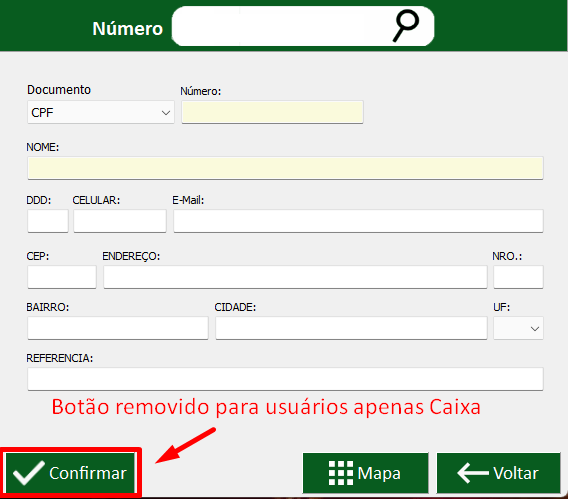Click the E-Mail text field
This screenshot has width=568, height=499.
[358, 221]
